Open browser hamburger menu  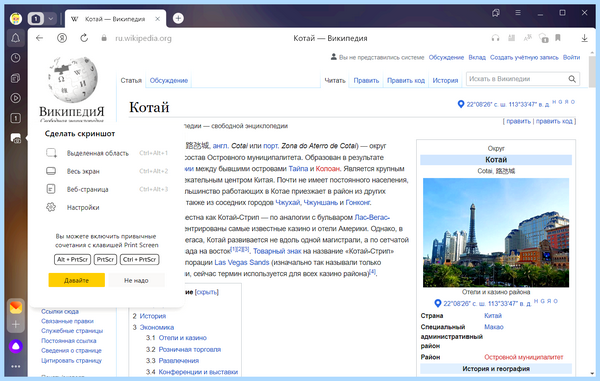pos(518,13)
